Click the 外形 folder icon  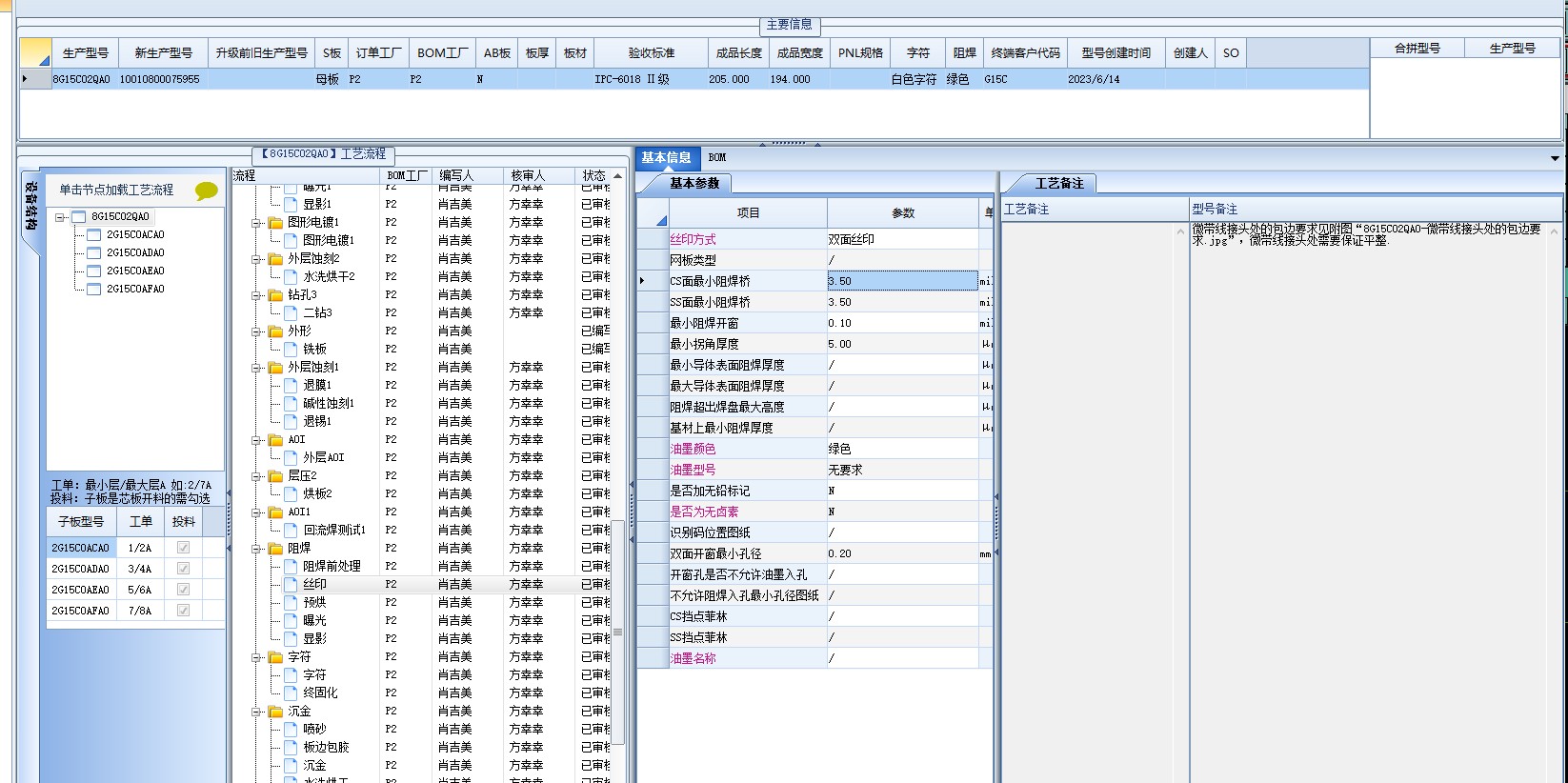click(276, 331)
